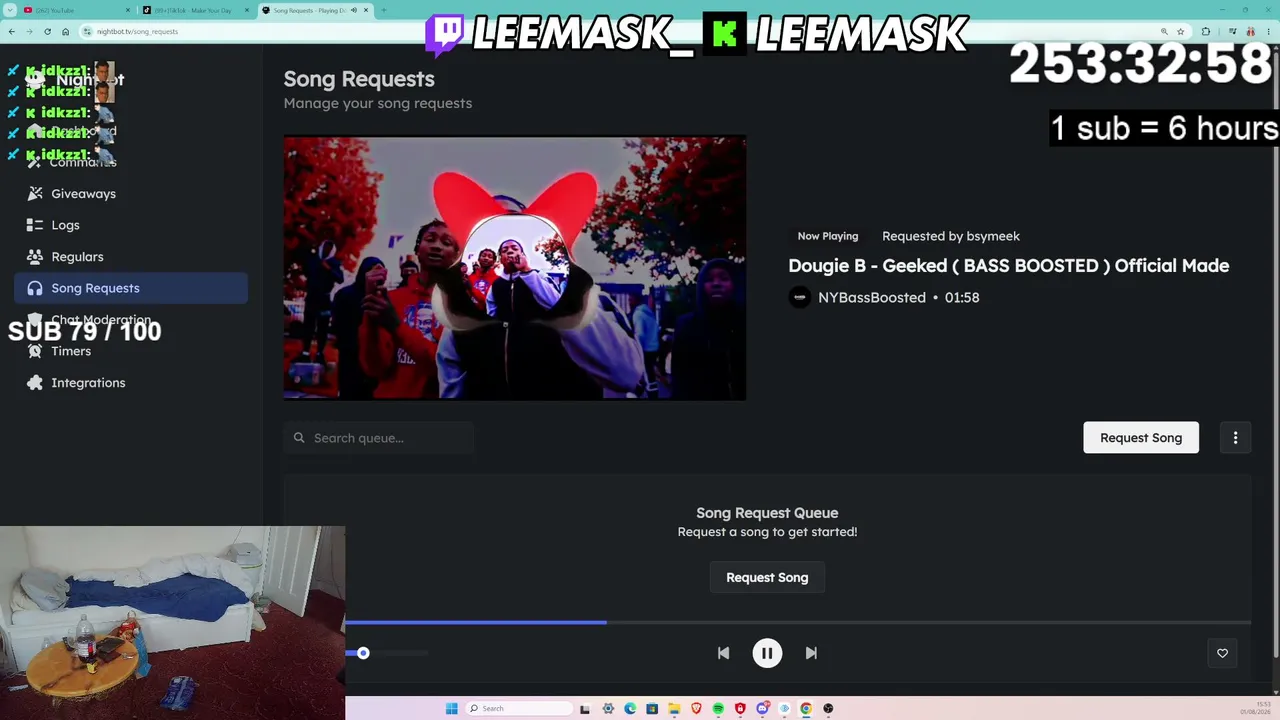
Task: Go back to the previous song
Action: pos(723,653)
